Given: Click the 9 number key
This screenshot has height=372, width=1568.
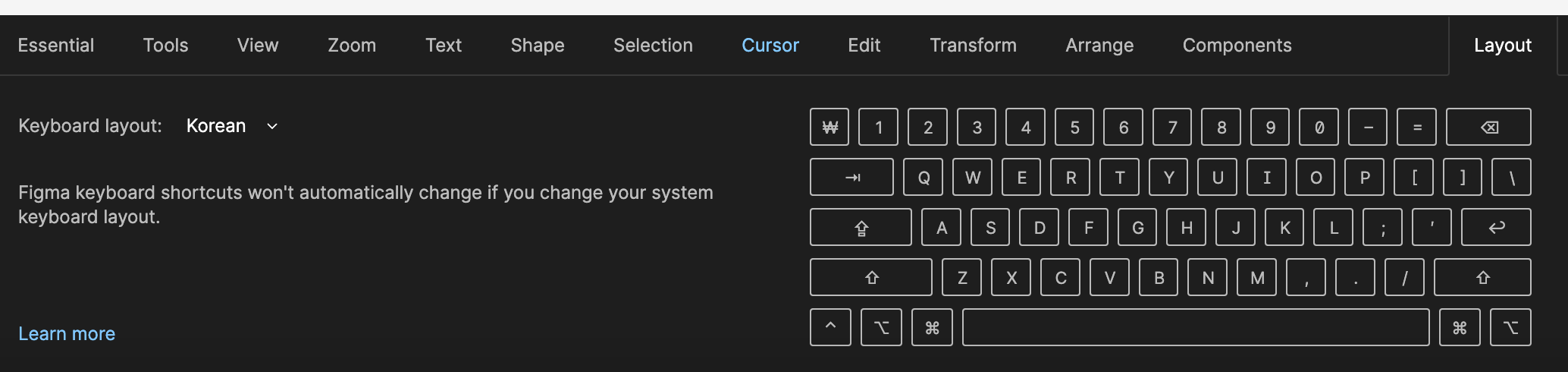Looking at the screenshot, I should (1270, 127).
